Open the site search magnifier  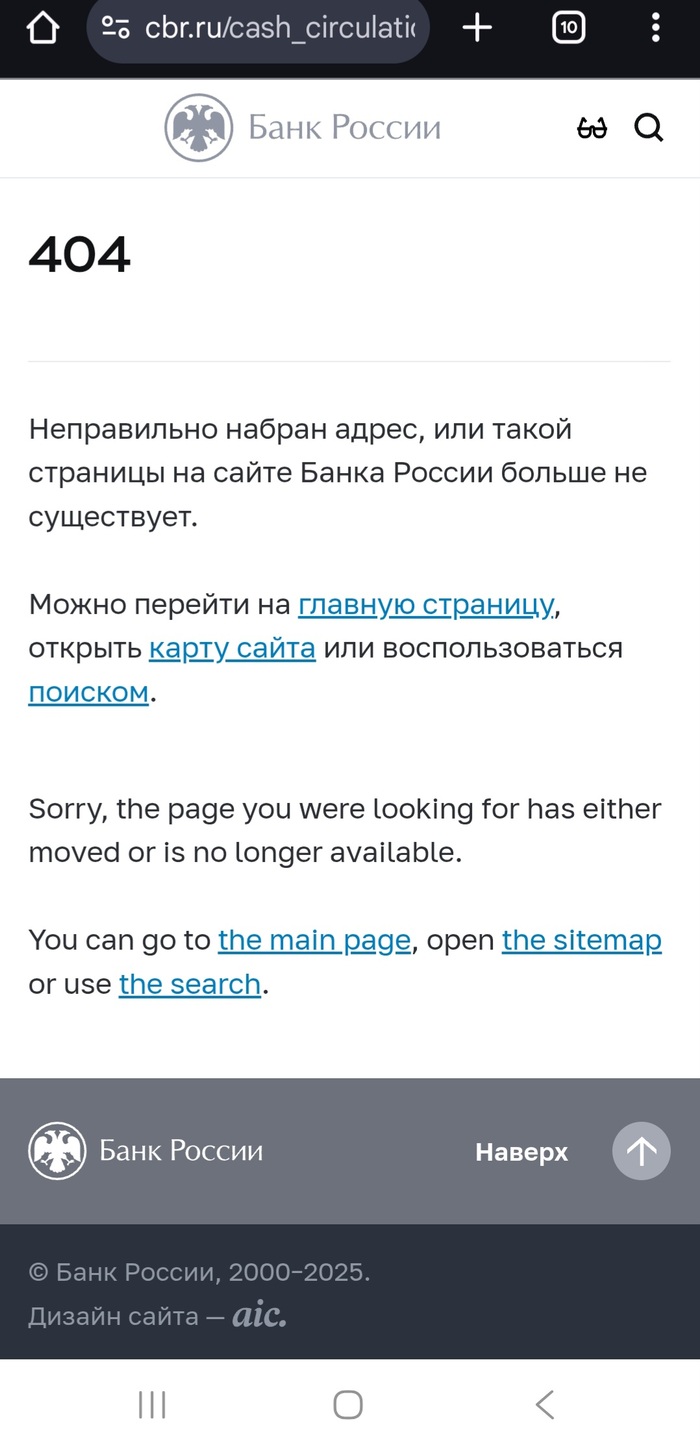point(649,128)
